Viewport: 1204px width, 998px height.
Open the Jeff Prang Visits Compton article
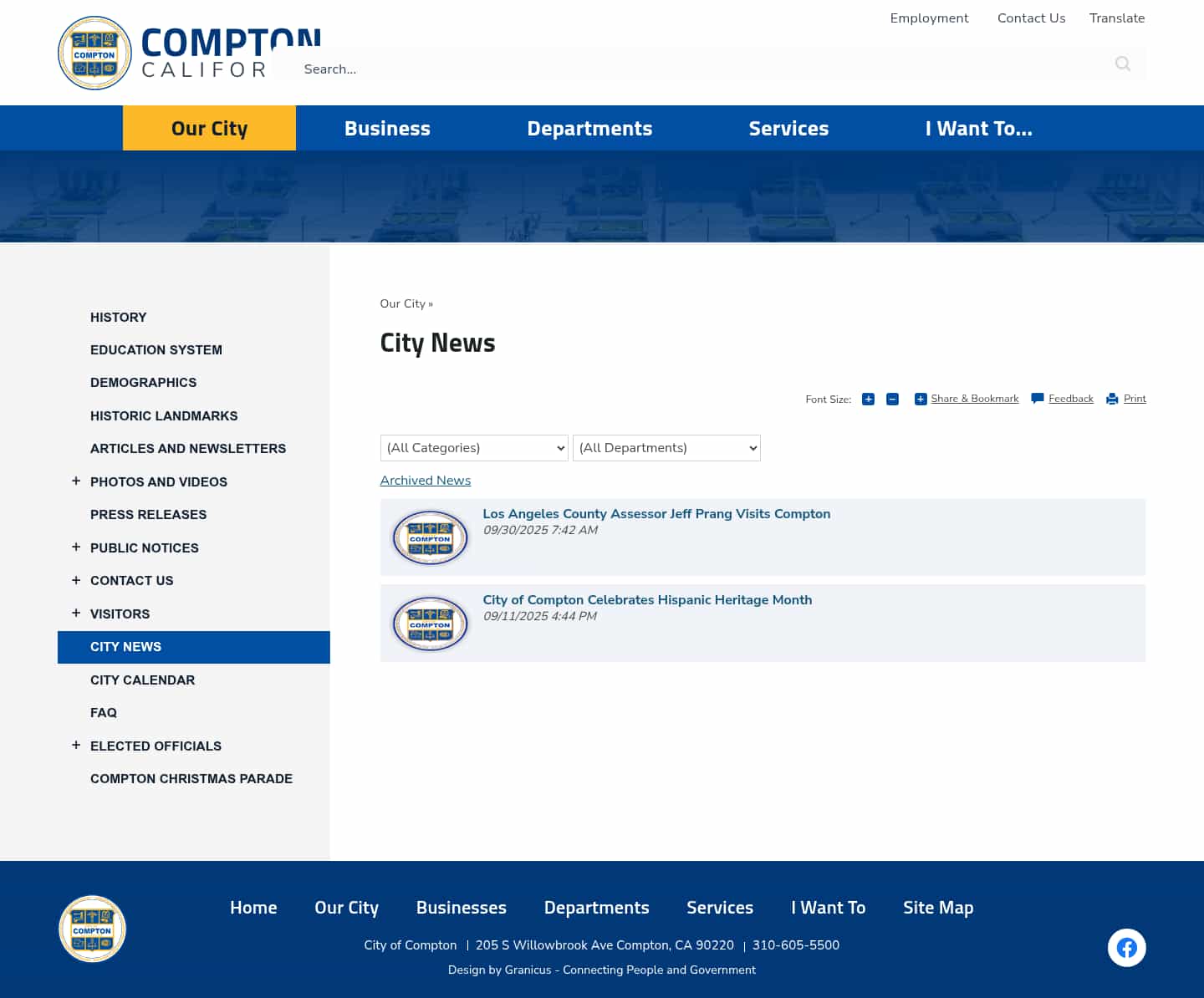coord(656,514)
